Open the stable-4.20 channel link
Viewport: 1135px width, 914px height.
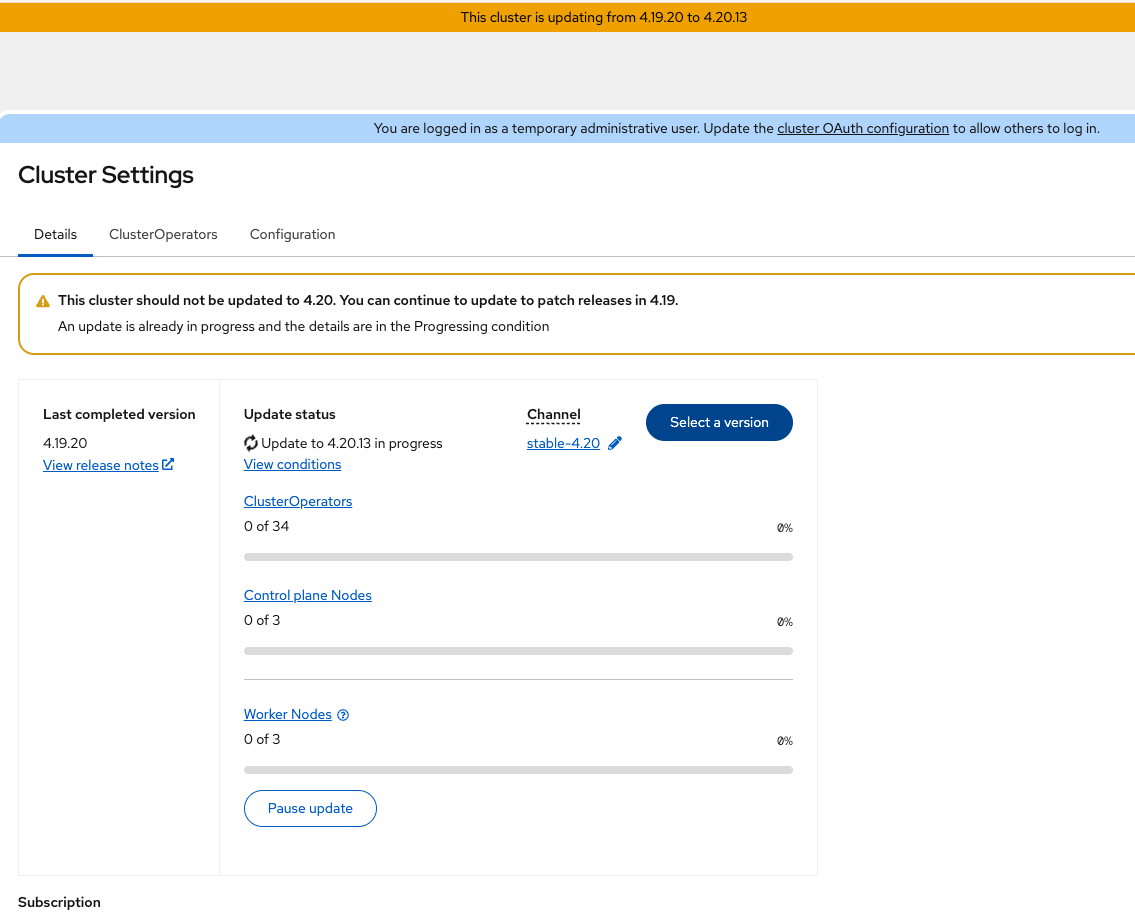(x=563, y=444)
